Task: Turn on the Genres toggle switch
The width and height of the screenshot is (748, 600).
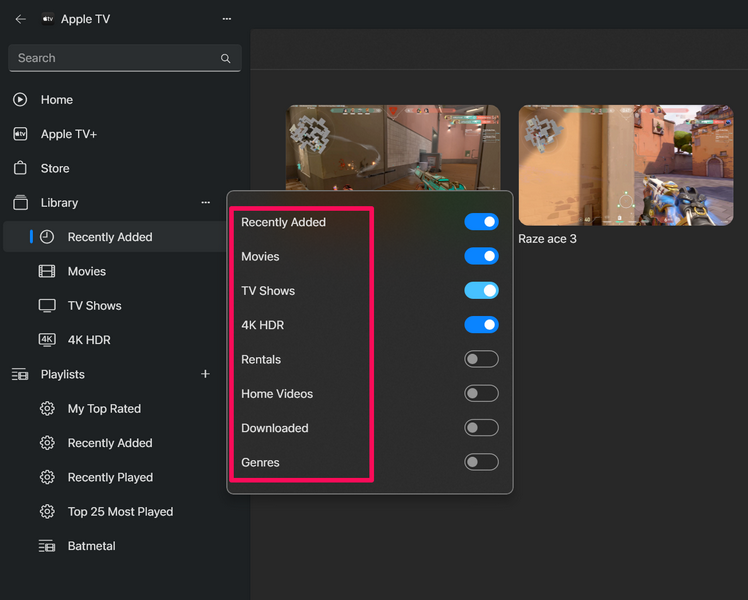Action: click(481, 462)
